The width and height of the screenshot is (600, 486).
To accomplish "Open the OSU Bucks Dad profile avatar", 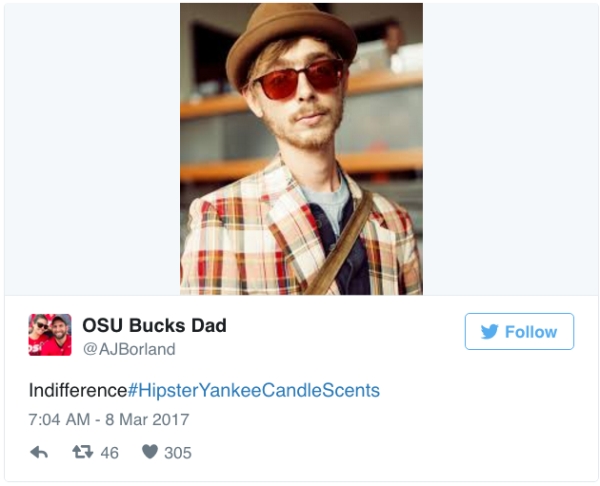I will [49, 335].
